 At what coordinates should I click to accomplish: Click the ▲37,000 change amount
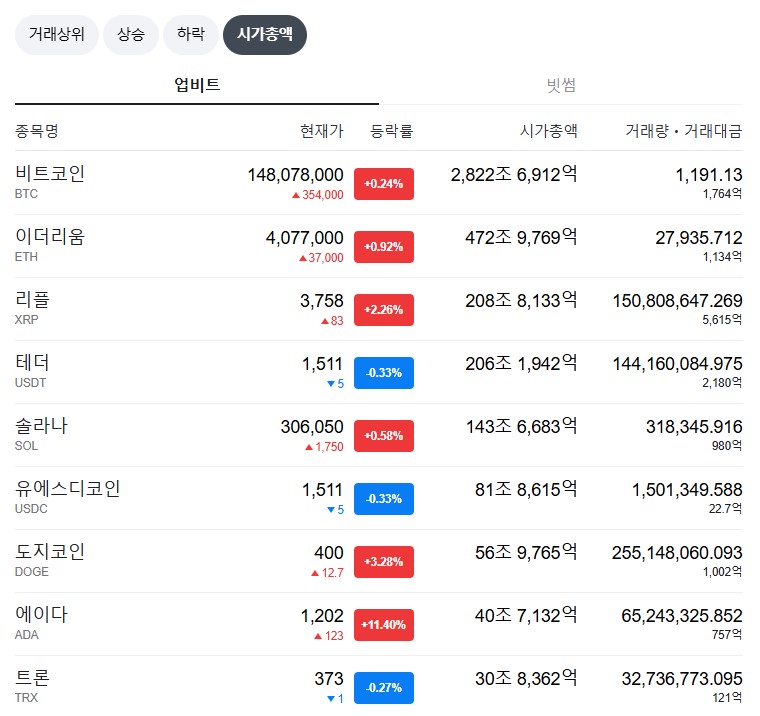[x=321, y=258]
